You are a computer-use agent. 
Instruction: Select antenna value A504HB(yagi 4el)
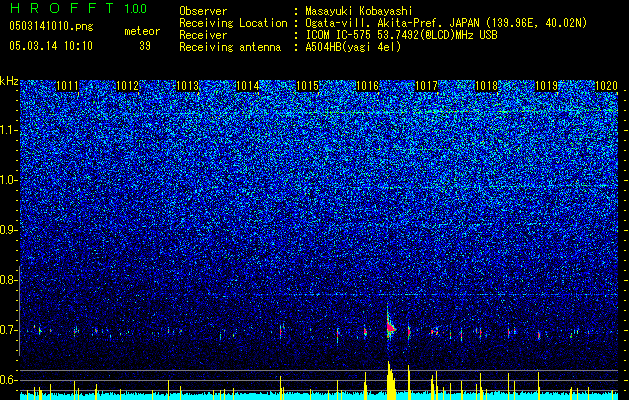[x=353, y=47]
